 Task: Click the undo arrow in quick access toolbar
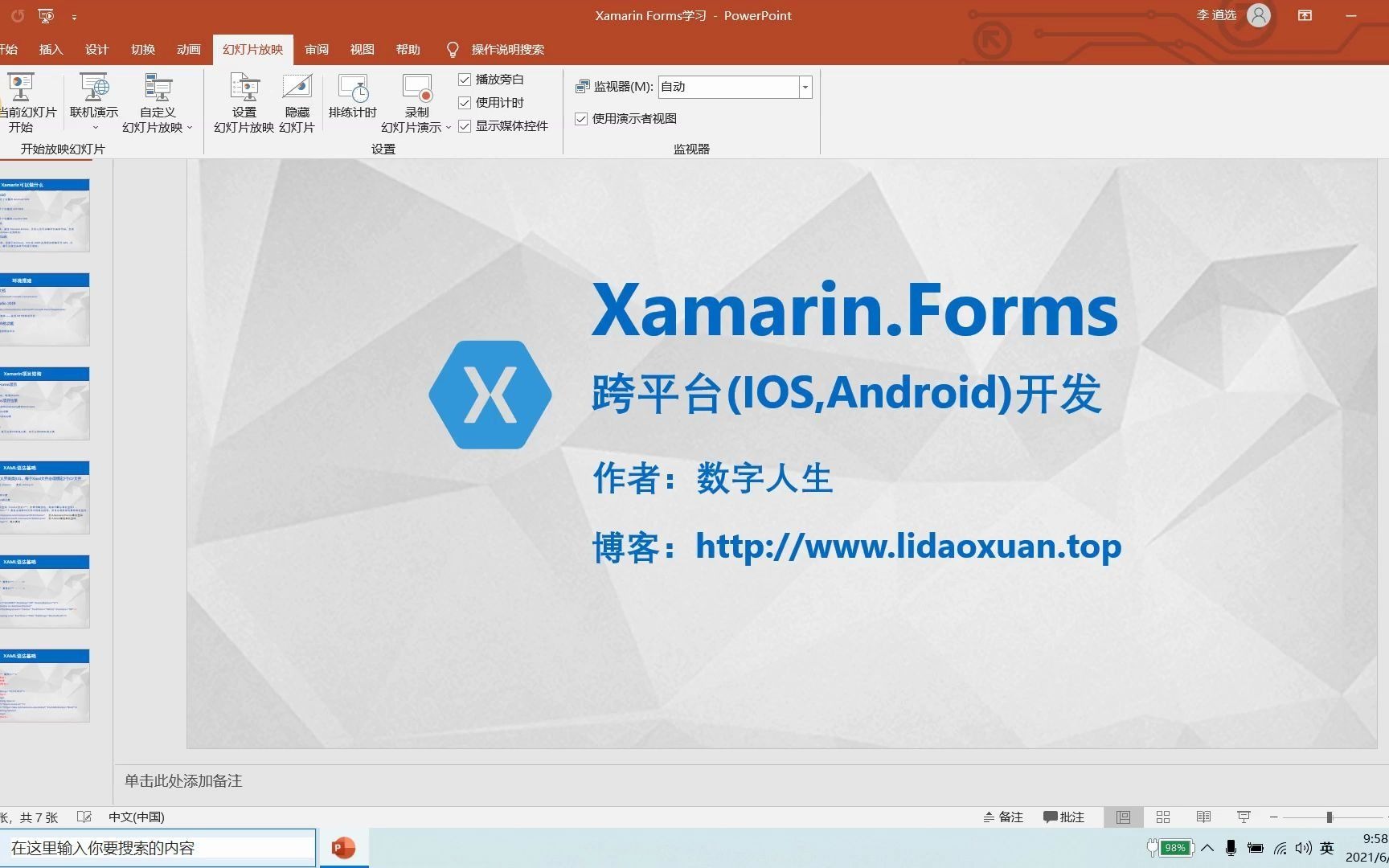point(18,15)
